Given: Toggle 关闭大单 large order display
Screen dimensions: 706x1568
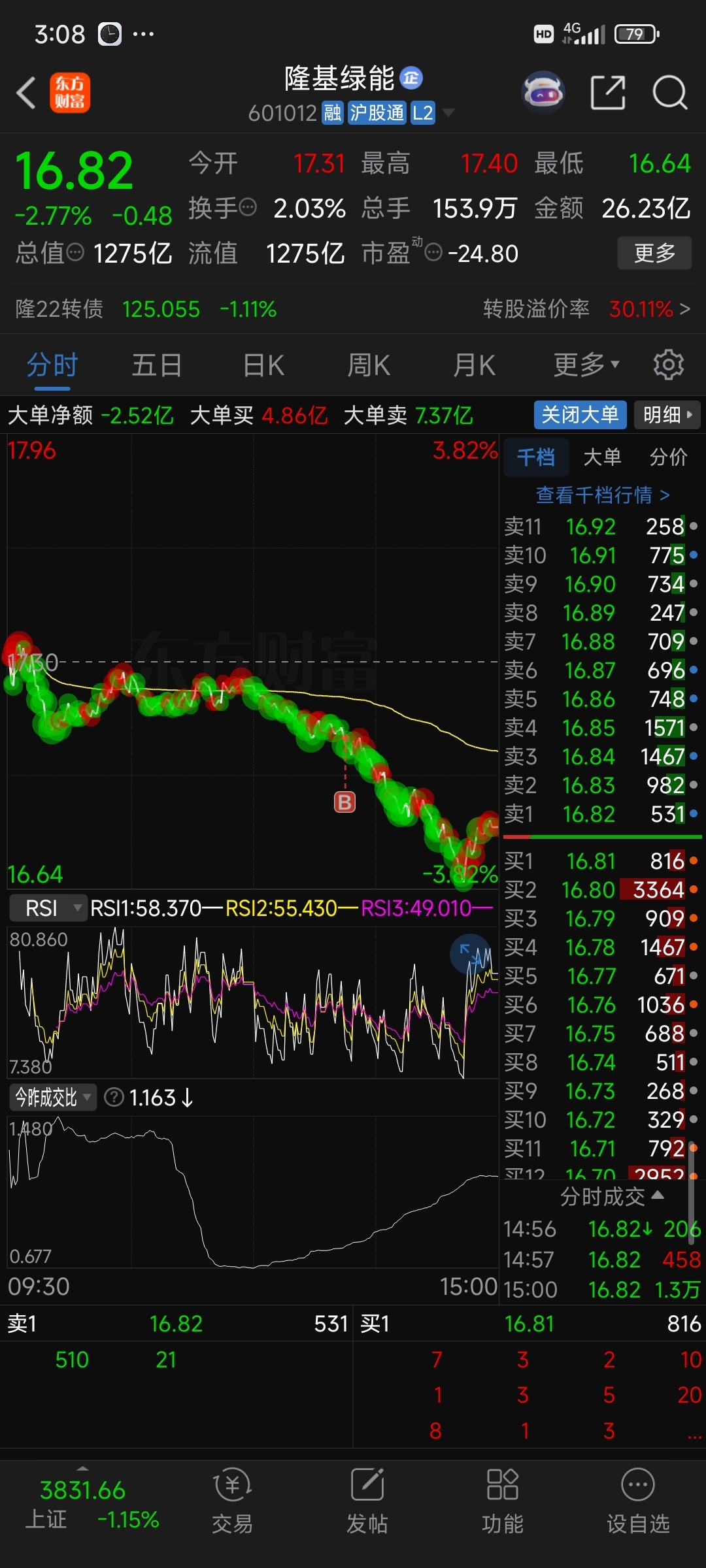Looking at the screenshot, I should 580,415.
